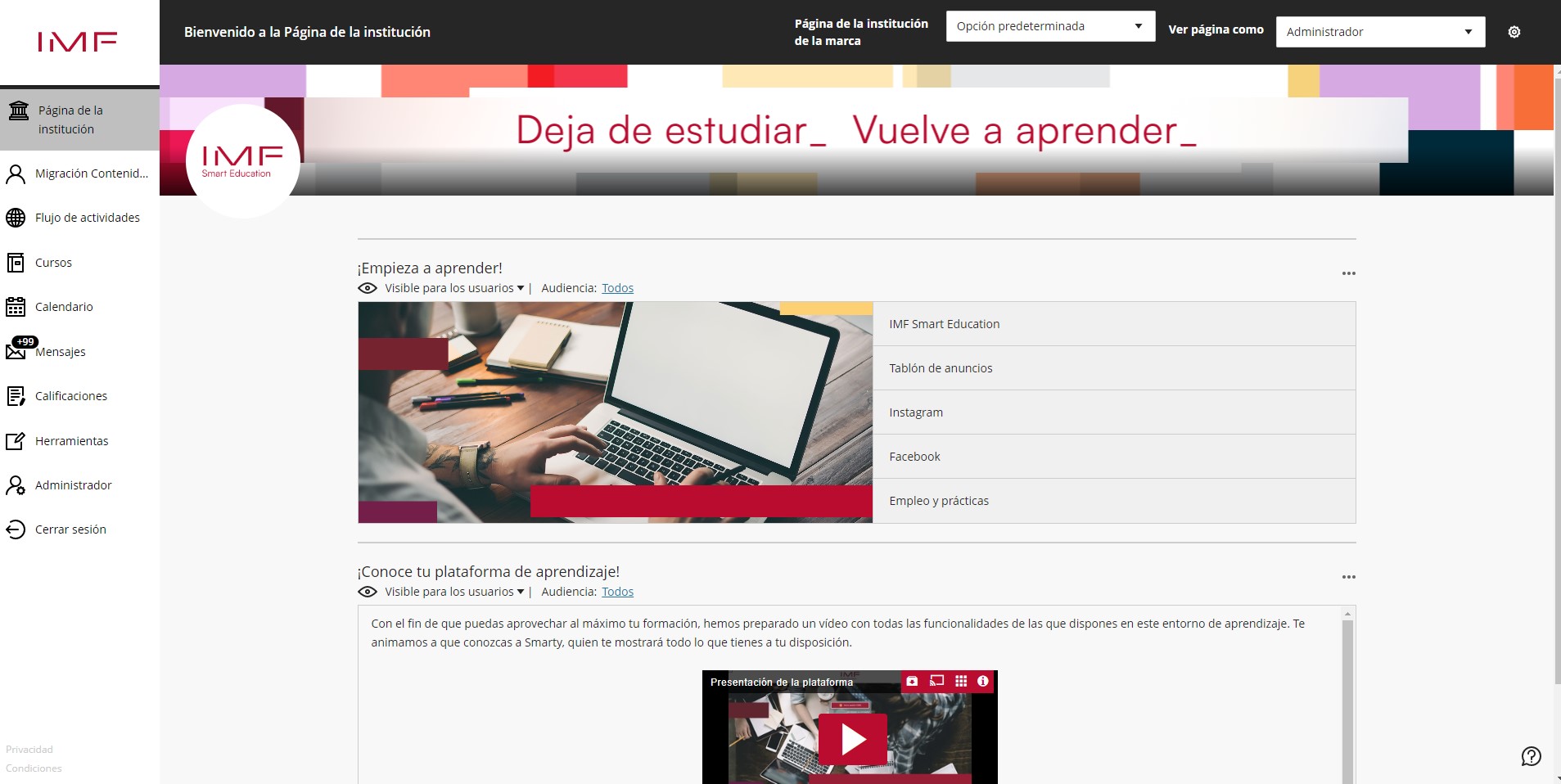The width and height of the screenshot is (1561, 784).
Task: Click the Calendario calendar icon
Action: tap(16, 307)
